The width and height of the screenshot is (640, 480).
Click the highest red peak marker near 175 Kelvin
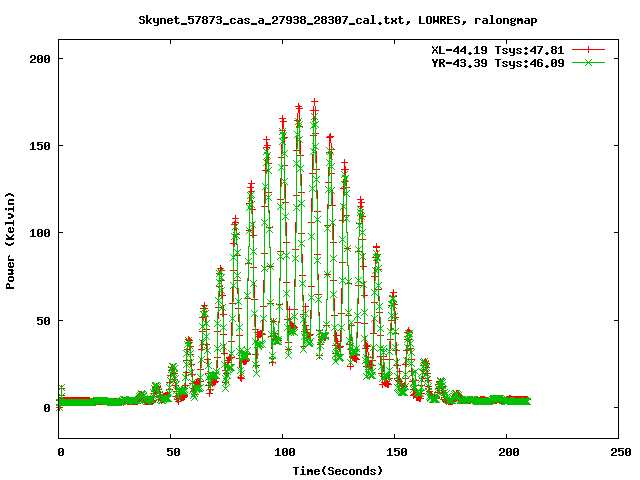[314, 102]
